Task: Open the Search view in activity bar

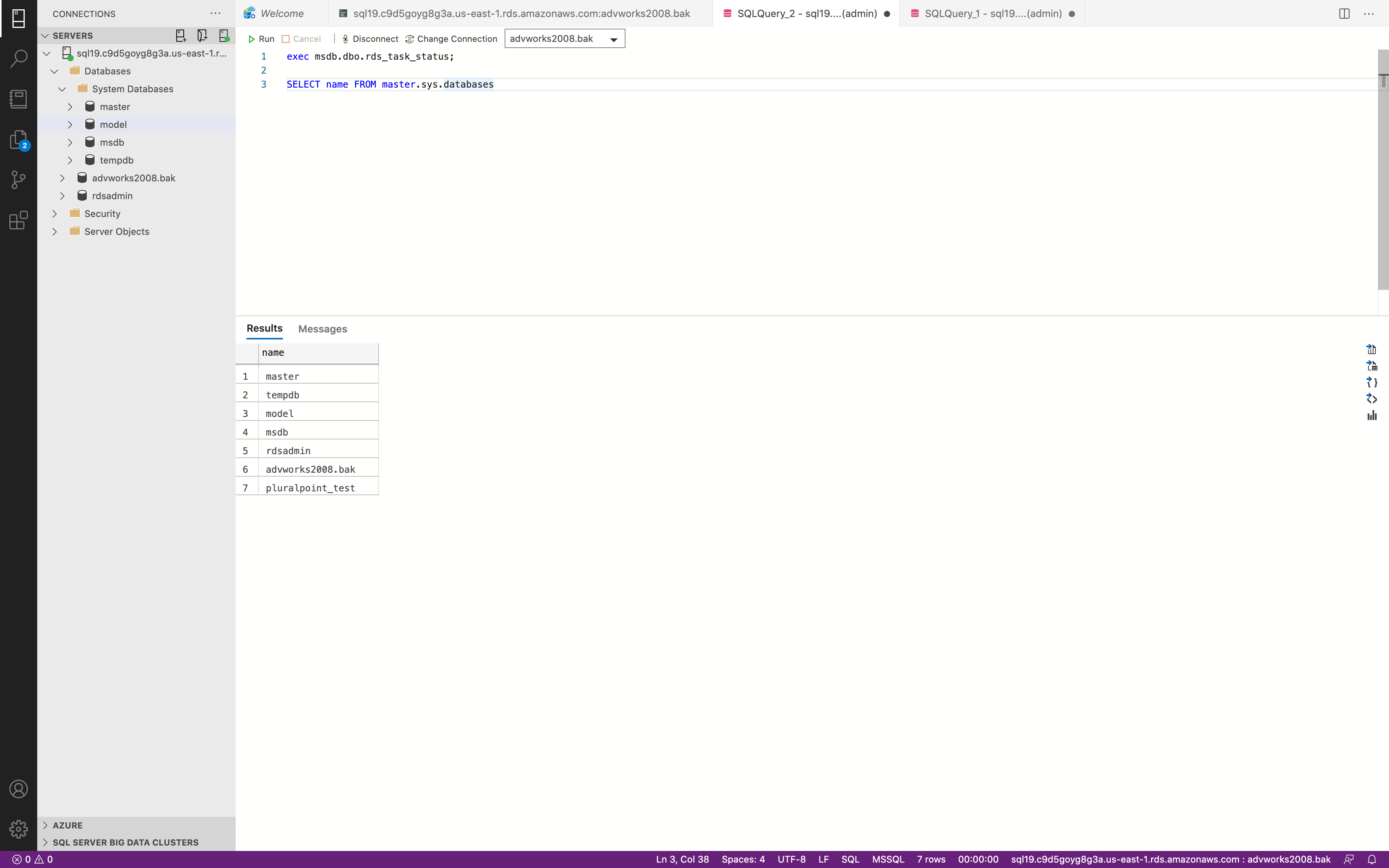Action: pyautogui.click(x=18, y=58)
